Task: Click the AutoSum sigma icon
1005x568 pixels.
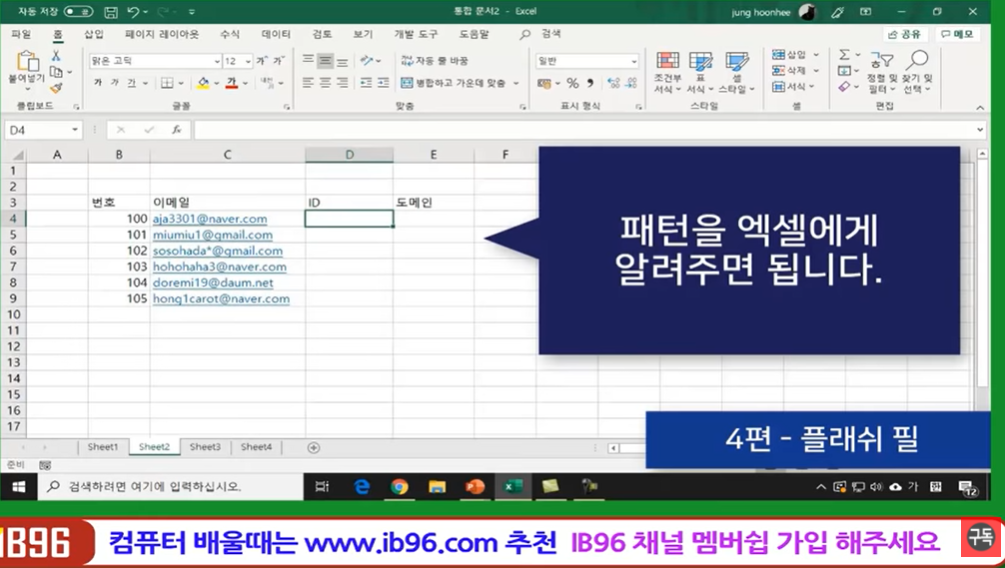Action: (845, 54)
